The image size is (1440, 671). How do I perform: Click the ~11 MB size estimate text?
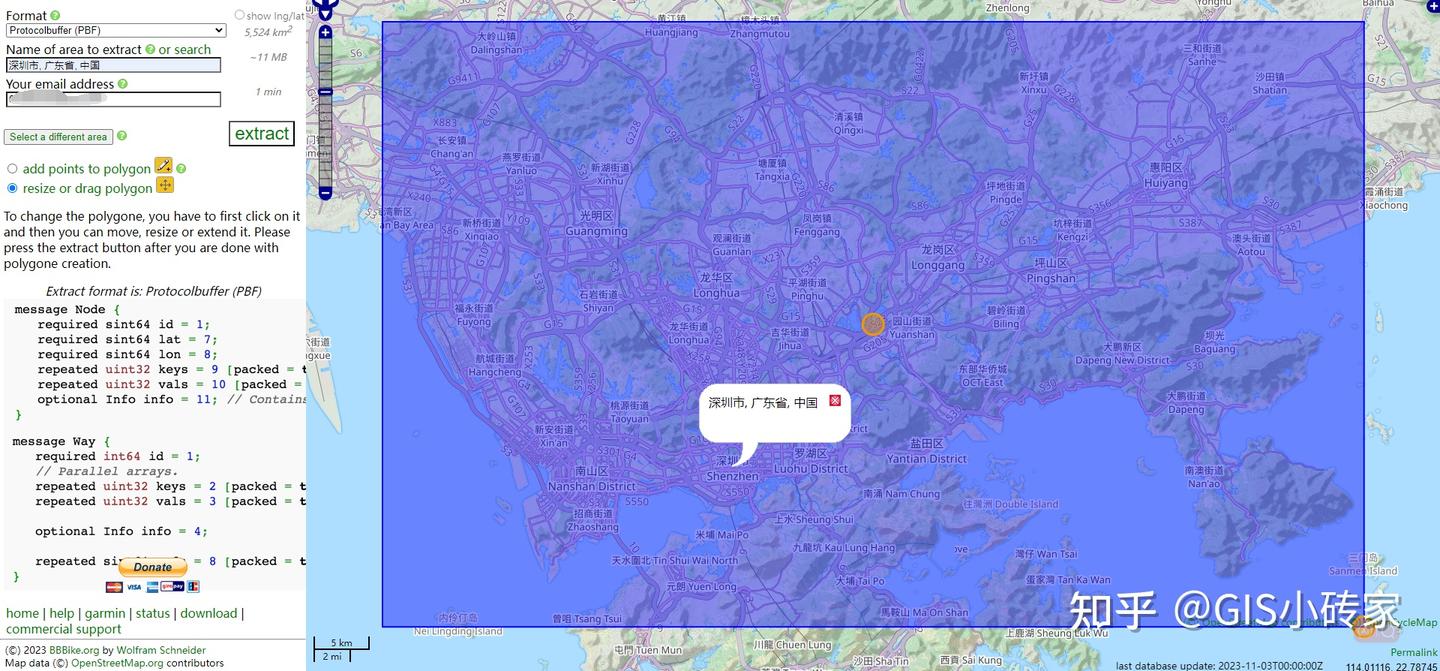268,57
